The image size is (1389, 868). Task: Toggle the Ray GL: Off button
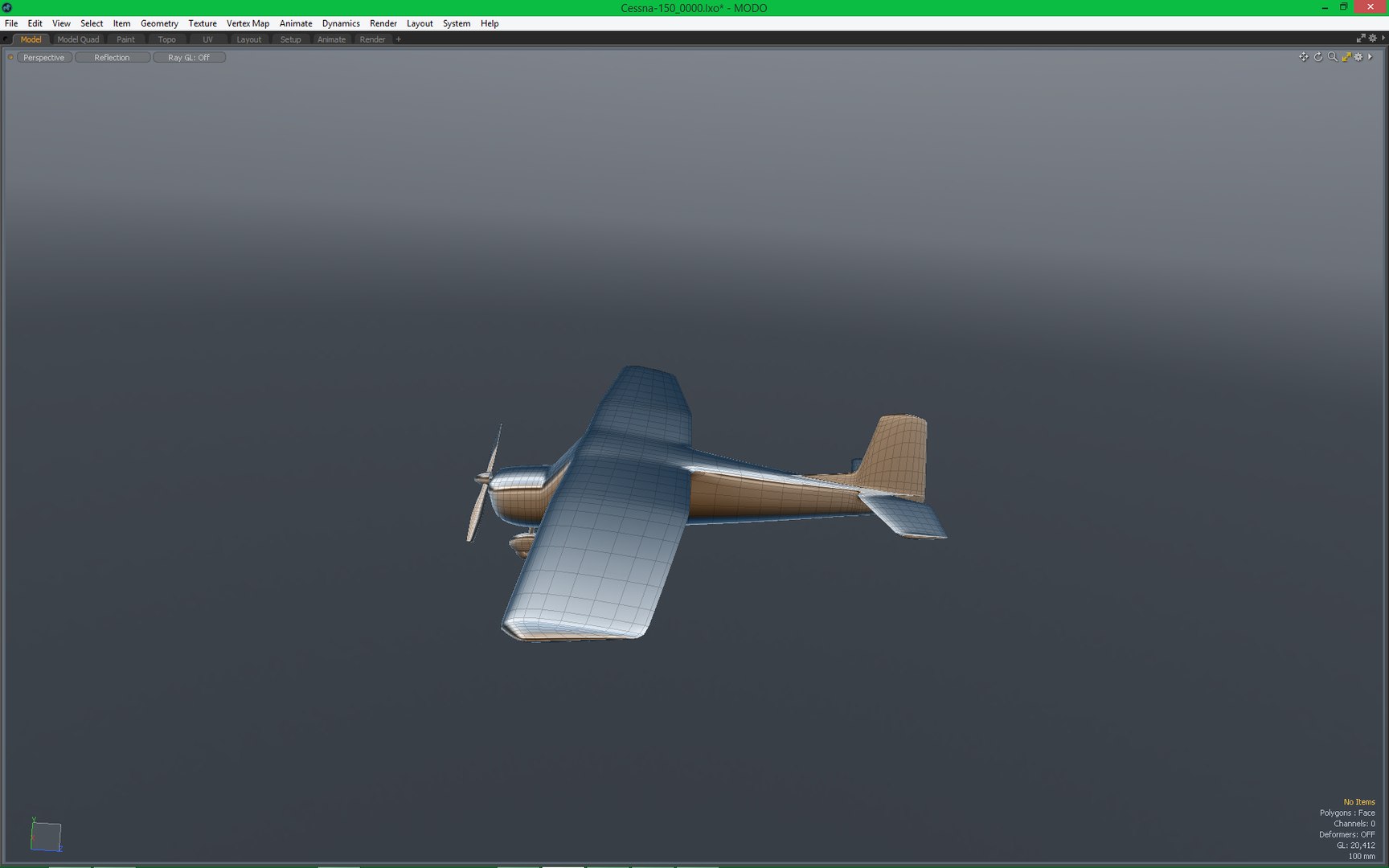coord(189,58)
